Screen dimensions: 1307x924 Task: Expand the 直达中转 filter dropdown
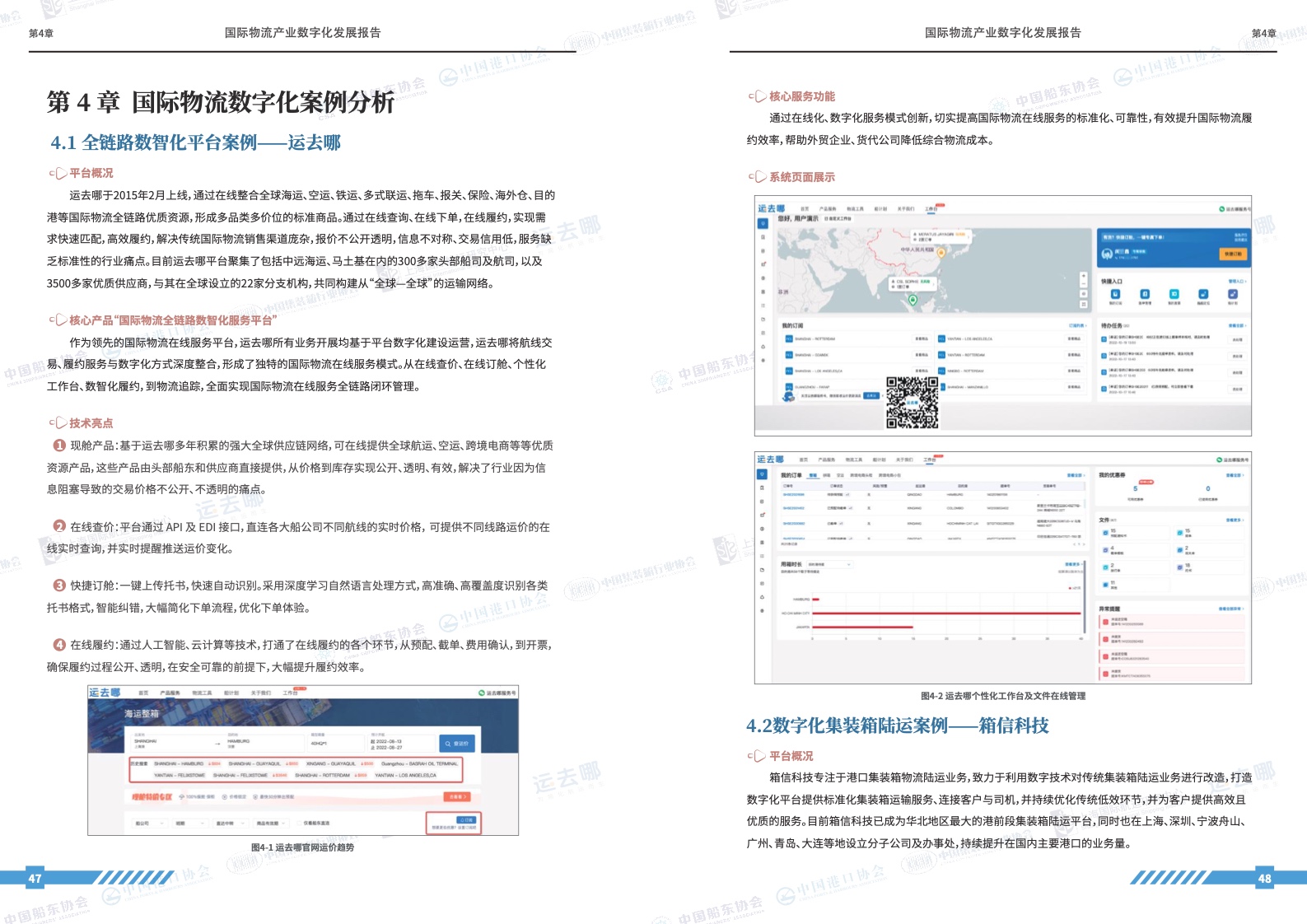[x=230, y=823]
